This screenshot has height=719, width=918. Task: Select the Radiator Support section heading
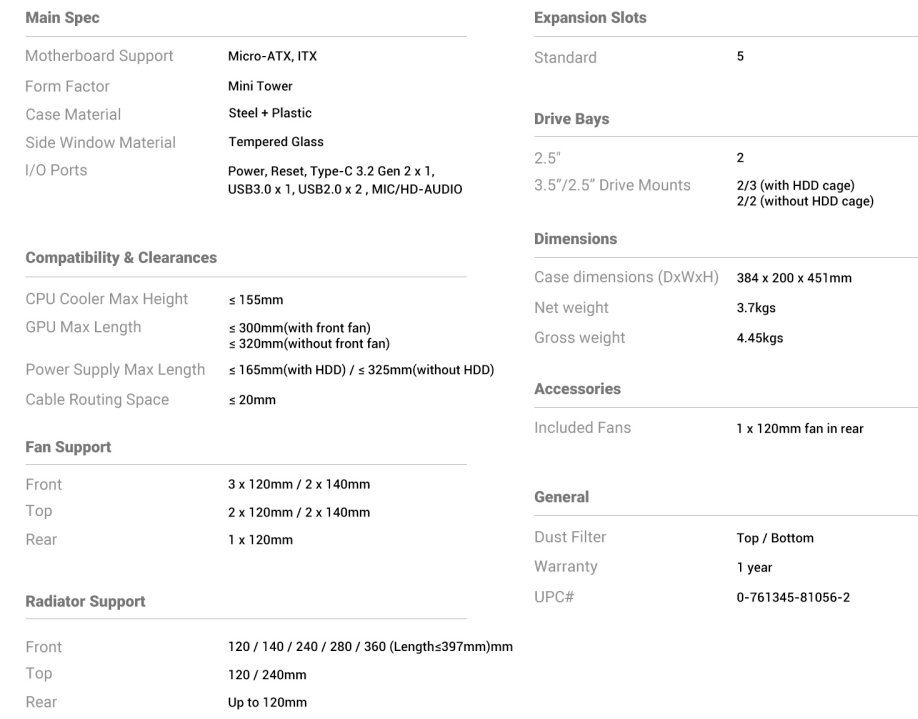pos(85,602)
